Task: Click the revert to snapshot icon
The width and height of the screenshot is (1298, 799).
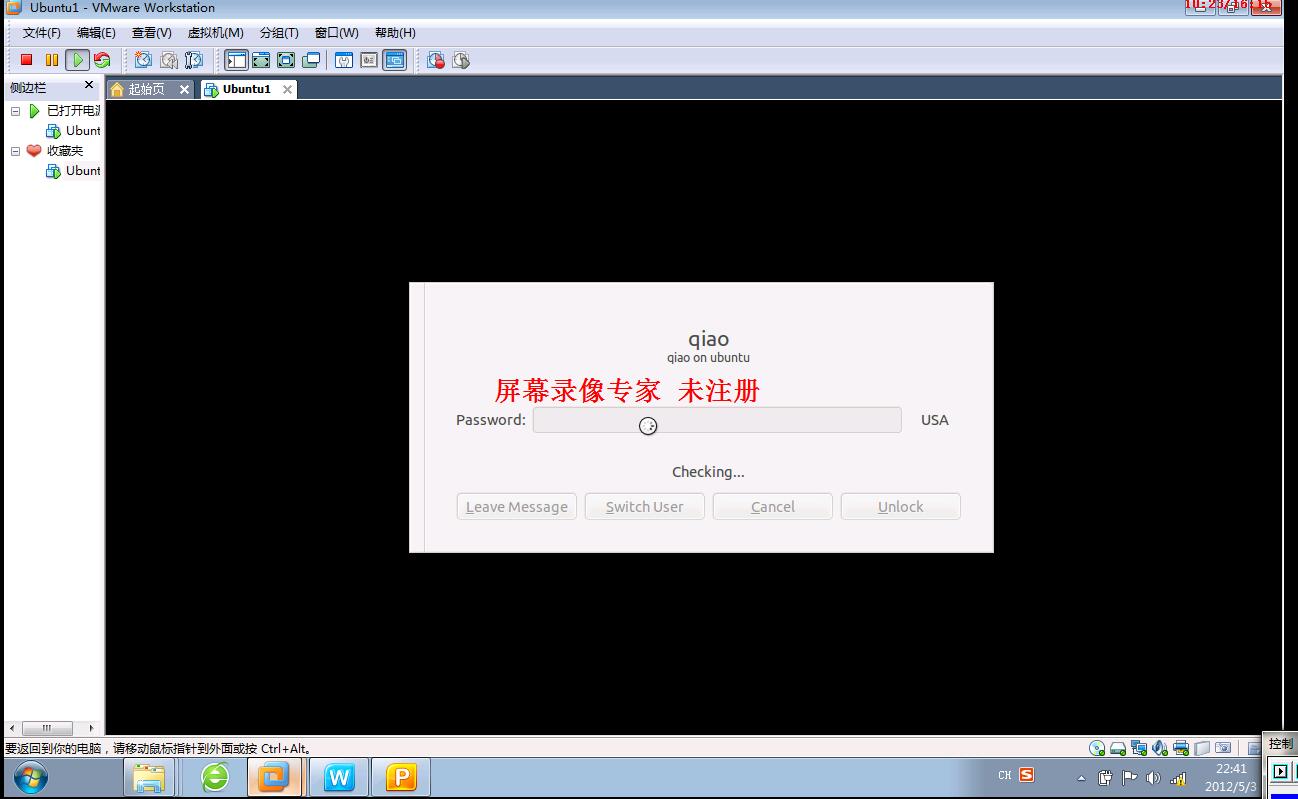Action: point(169,60)
